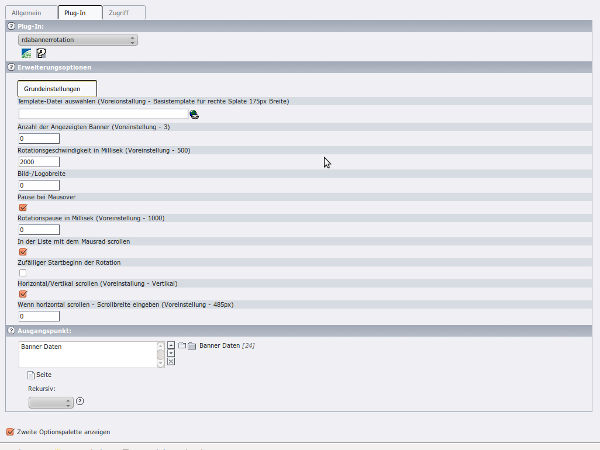The width and height of the screenshot is (600, 450).
Task: Toggle the Pause bei Mausover checkbox
Action: [23, 208]
